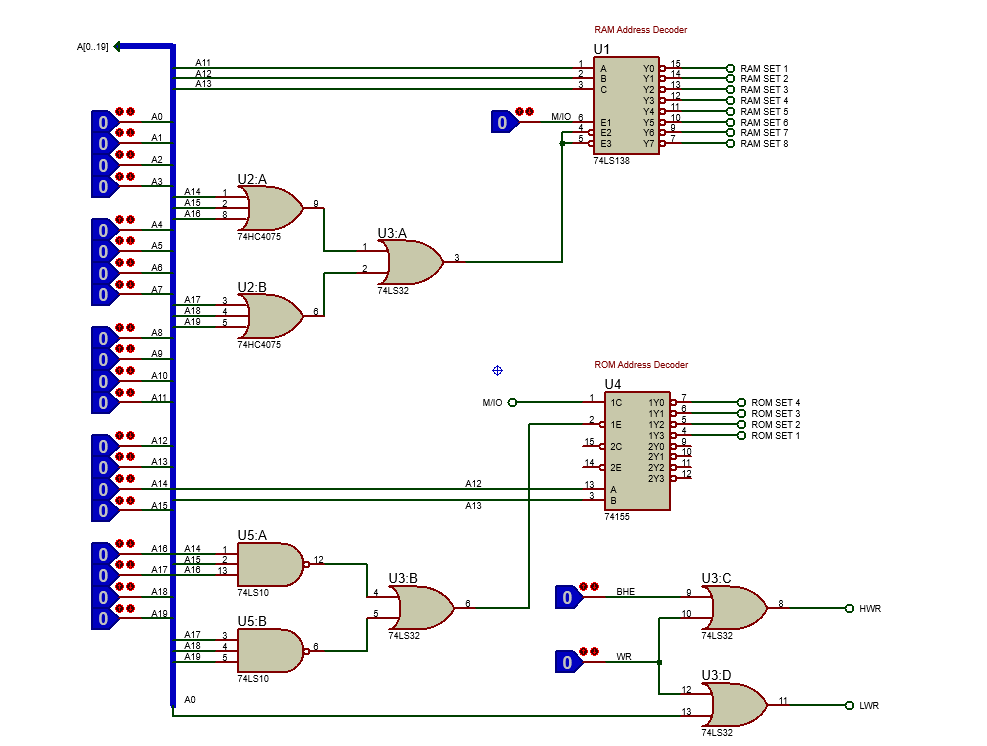Click the ROM SET 3 output terminal
Viewport: 987px width, 746px height.
(x=741, y=414)
